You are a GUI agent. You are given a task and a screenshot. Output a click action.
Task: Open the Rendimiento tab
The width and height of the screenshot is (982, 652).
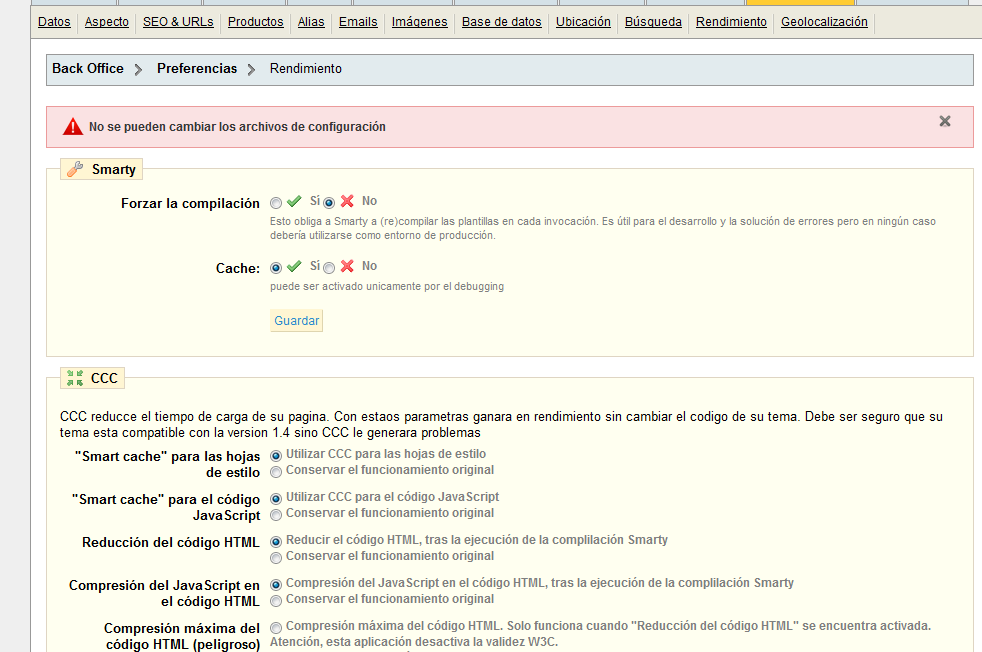tap(731, 22)
